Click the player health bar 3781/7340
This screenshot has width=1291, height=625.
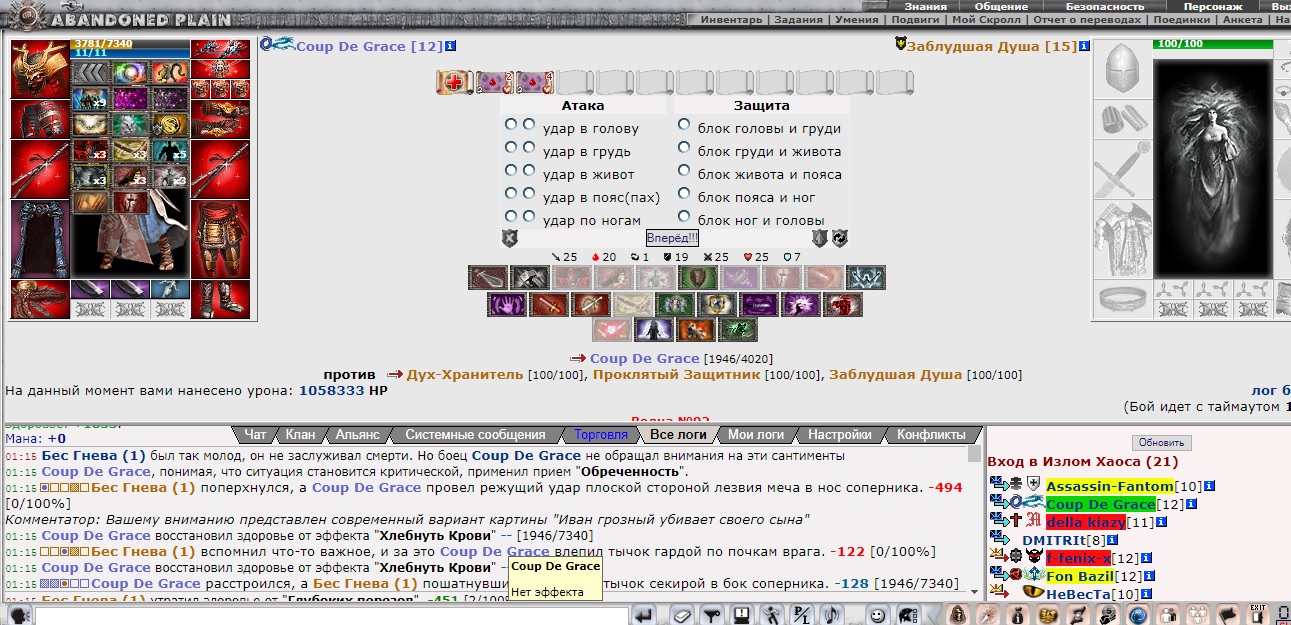click(131, 43)
